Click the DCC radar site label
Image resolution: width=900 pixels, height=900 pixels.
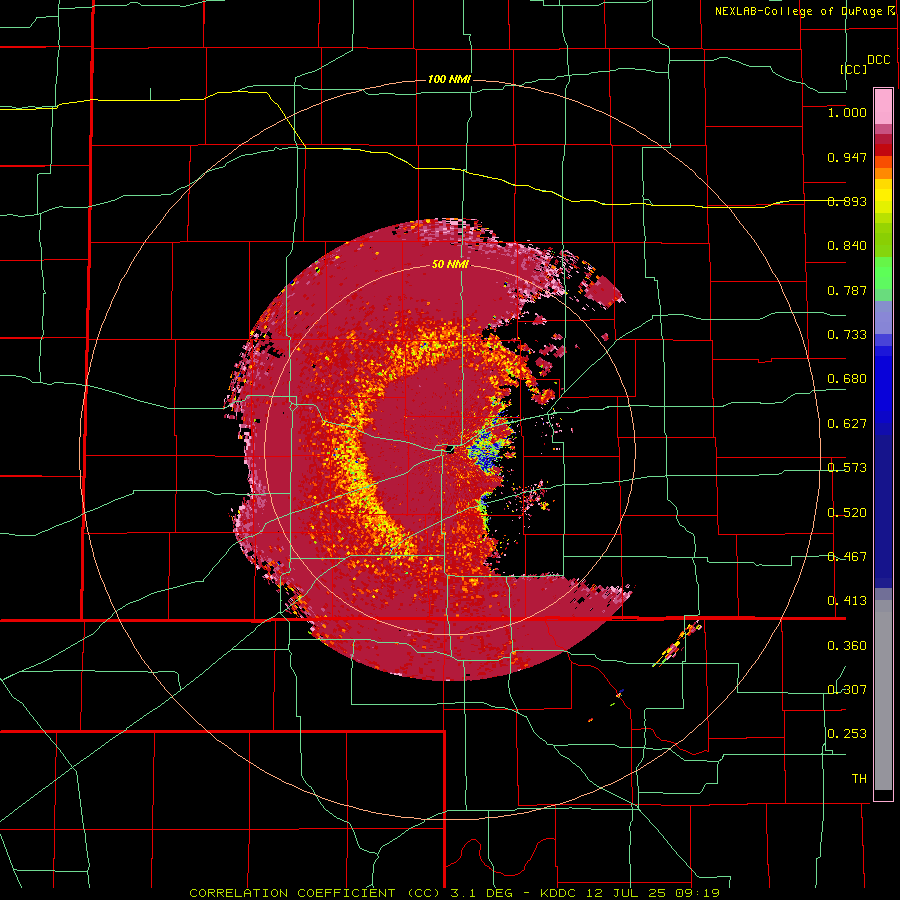click(x=879, y=60)
